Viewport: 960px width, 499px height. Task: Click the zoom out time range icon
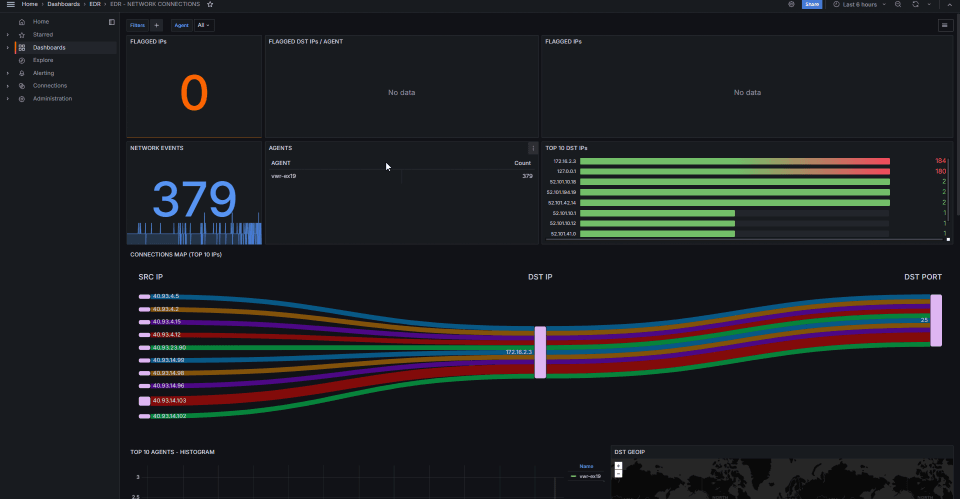898,5
